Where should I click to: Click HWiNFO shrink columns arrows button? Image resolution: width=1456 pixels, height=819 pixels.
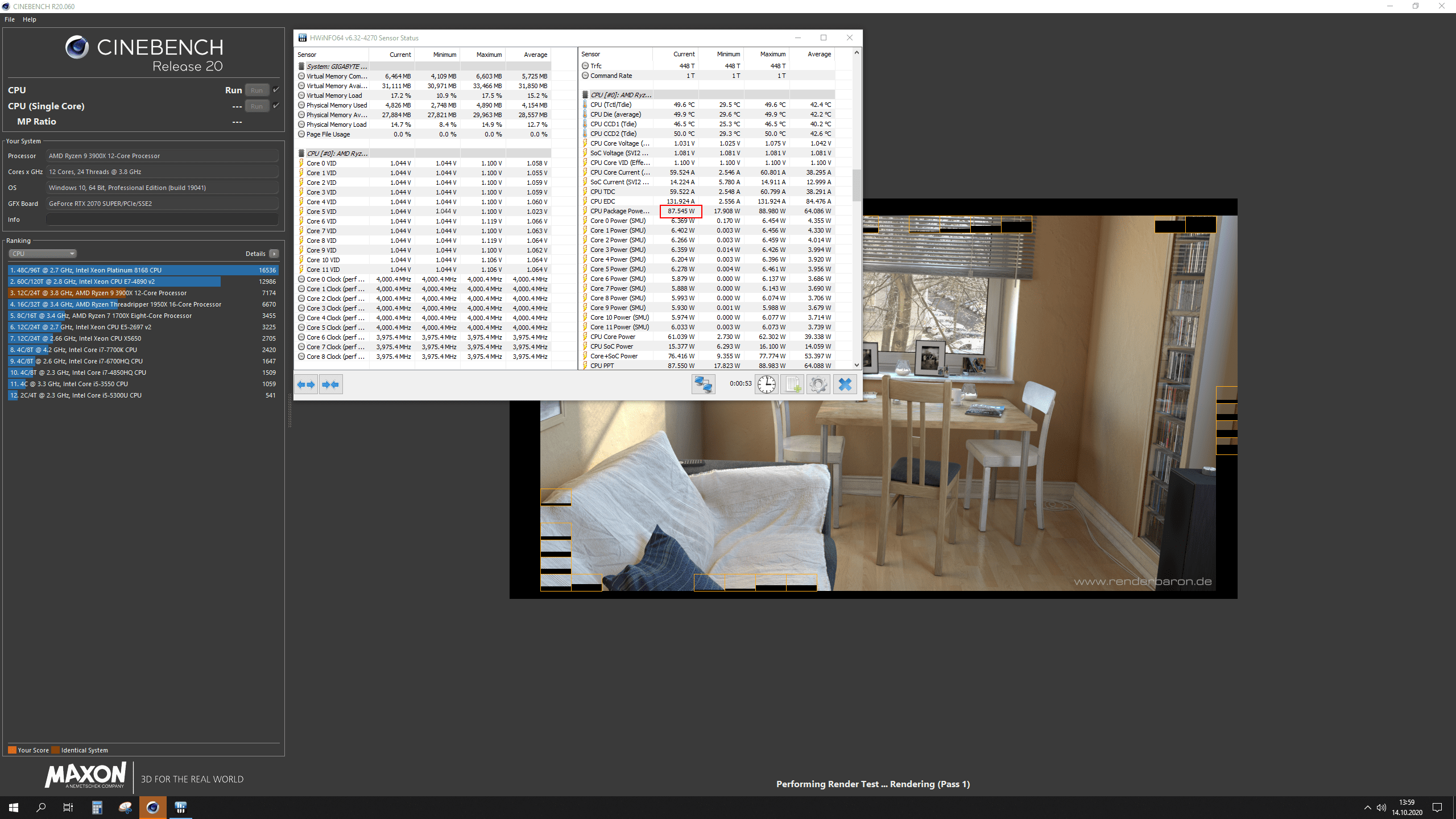(330, 384)
